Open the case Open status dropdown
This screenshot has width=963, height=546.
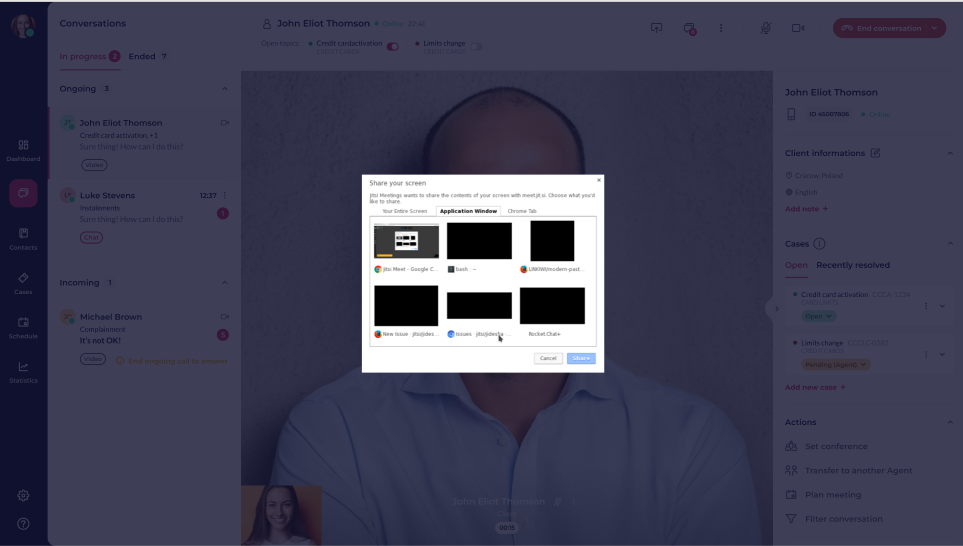point(819,316)
